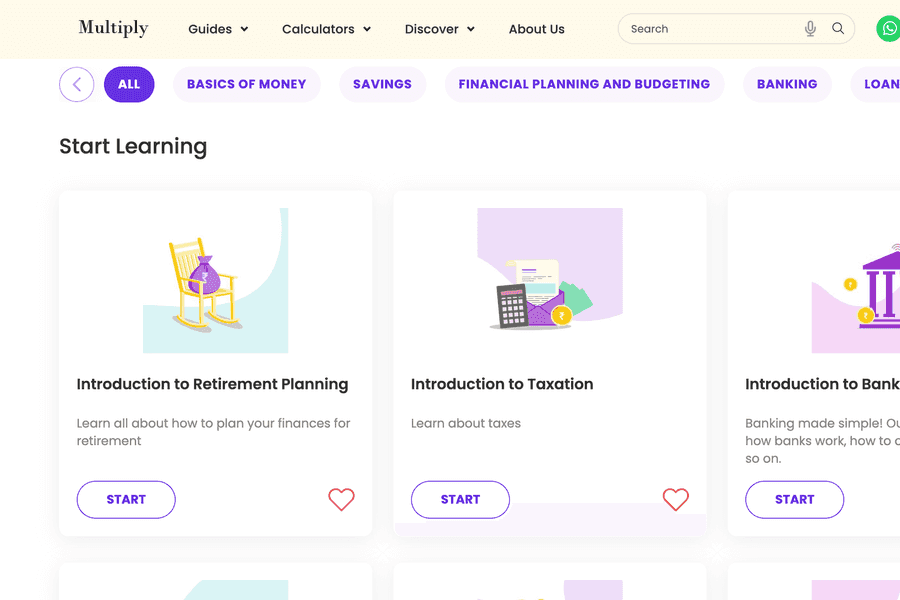The height and width of the screenshot is (600, 900).
Task: Expand the Calculators dropdown menu
Action: tap(326, 29)
